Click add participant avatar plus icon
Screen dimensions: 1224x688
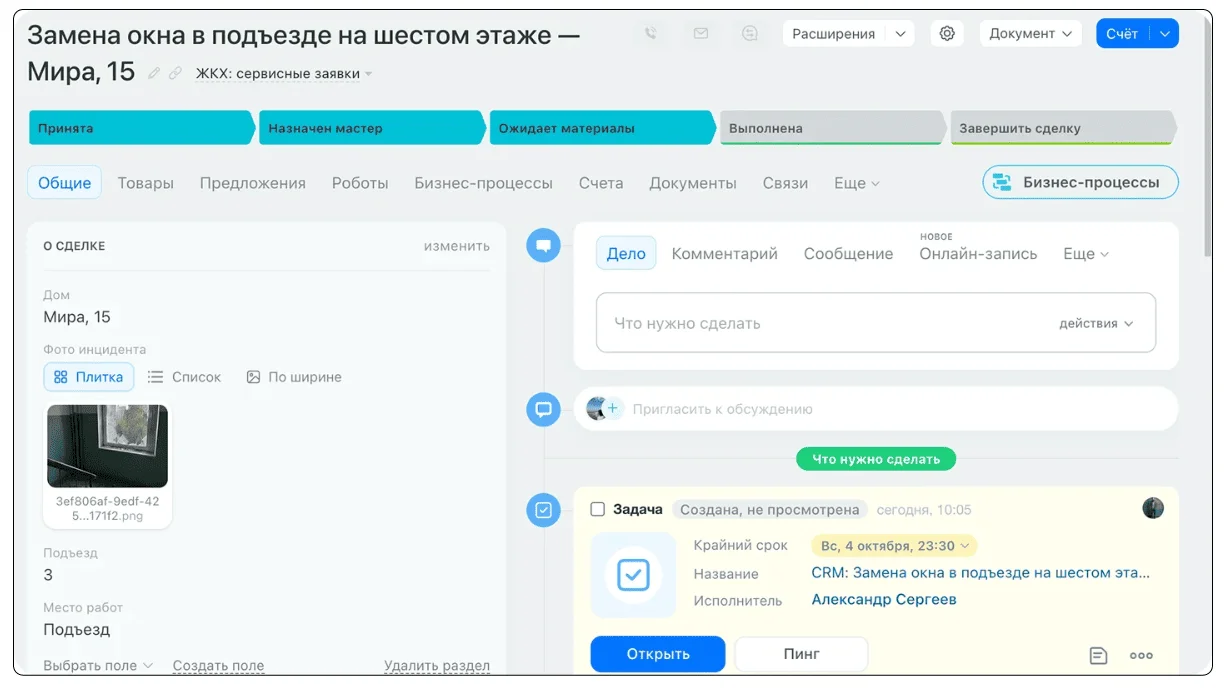613,409
